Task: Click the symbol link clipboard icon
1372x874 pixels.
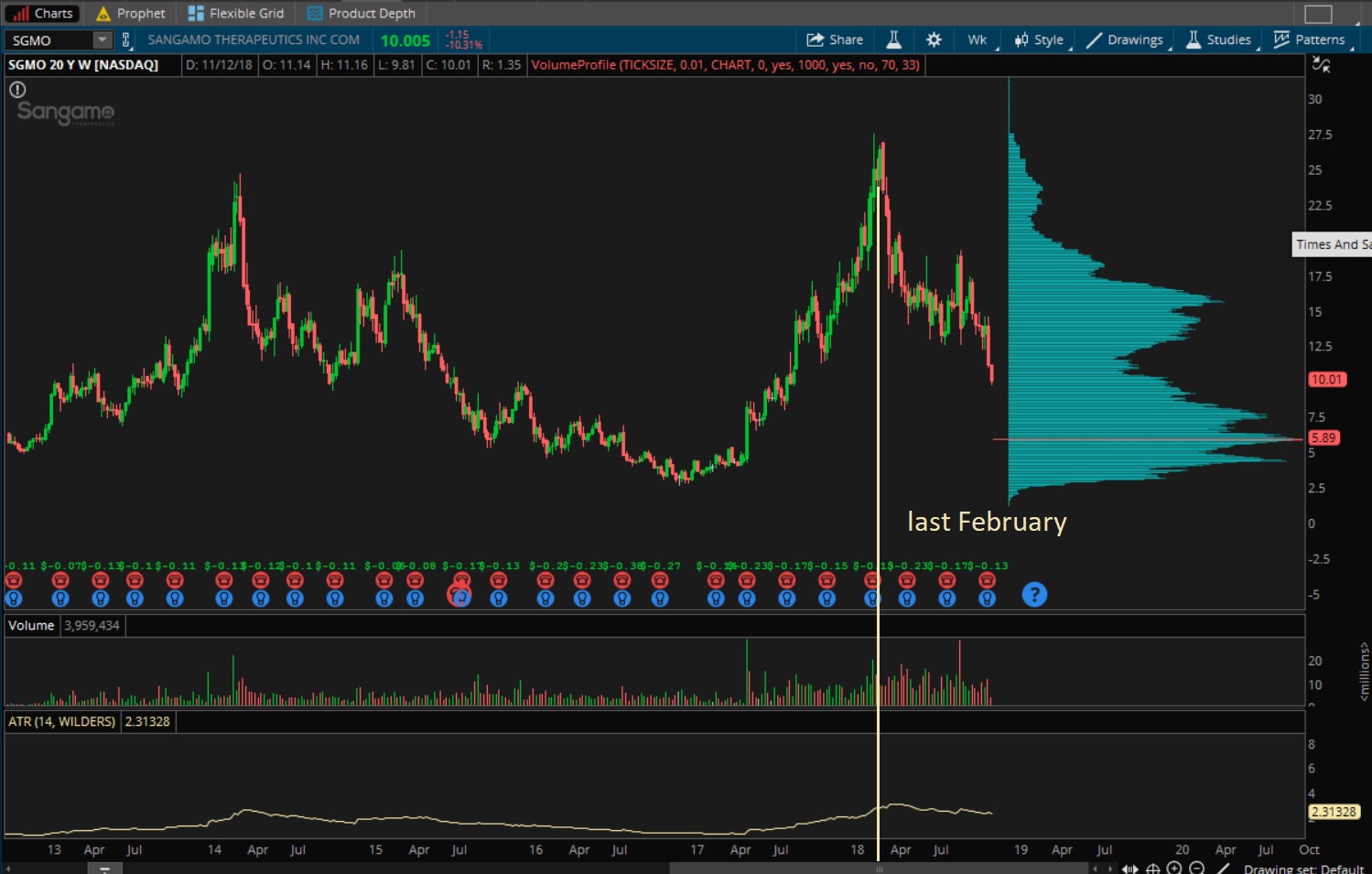Action: click(126, 40)
